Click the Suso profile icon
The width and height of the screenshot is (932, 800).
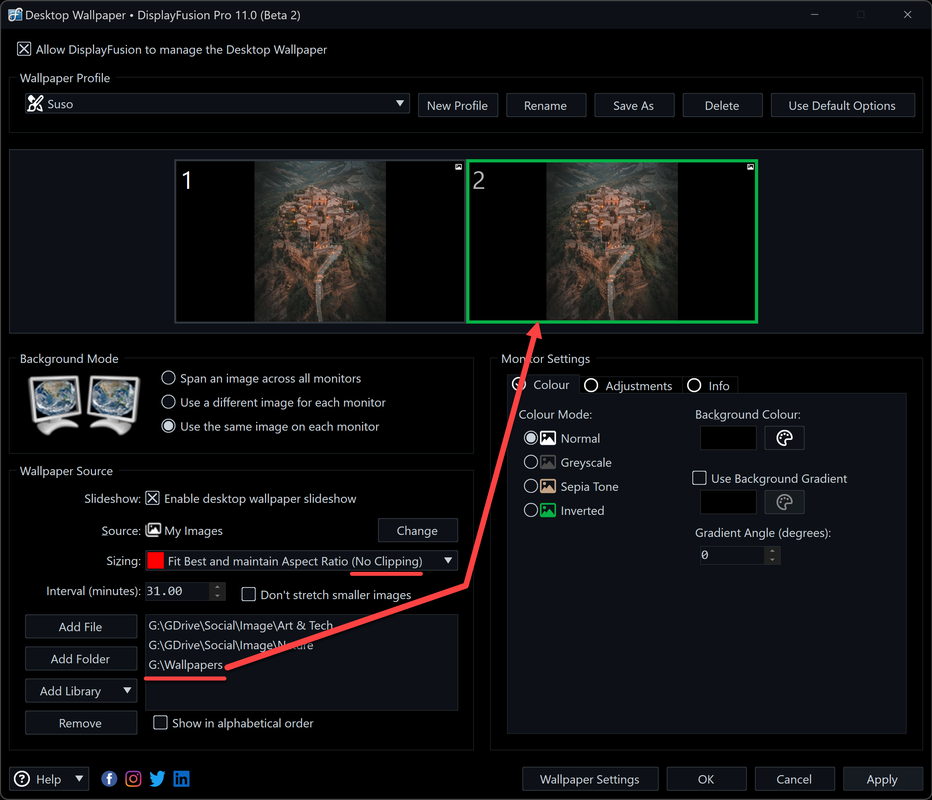35,103
